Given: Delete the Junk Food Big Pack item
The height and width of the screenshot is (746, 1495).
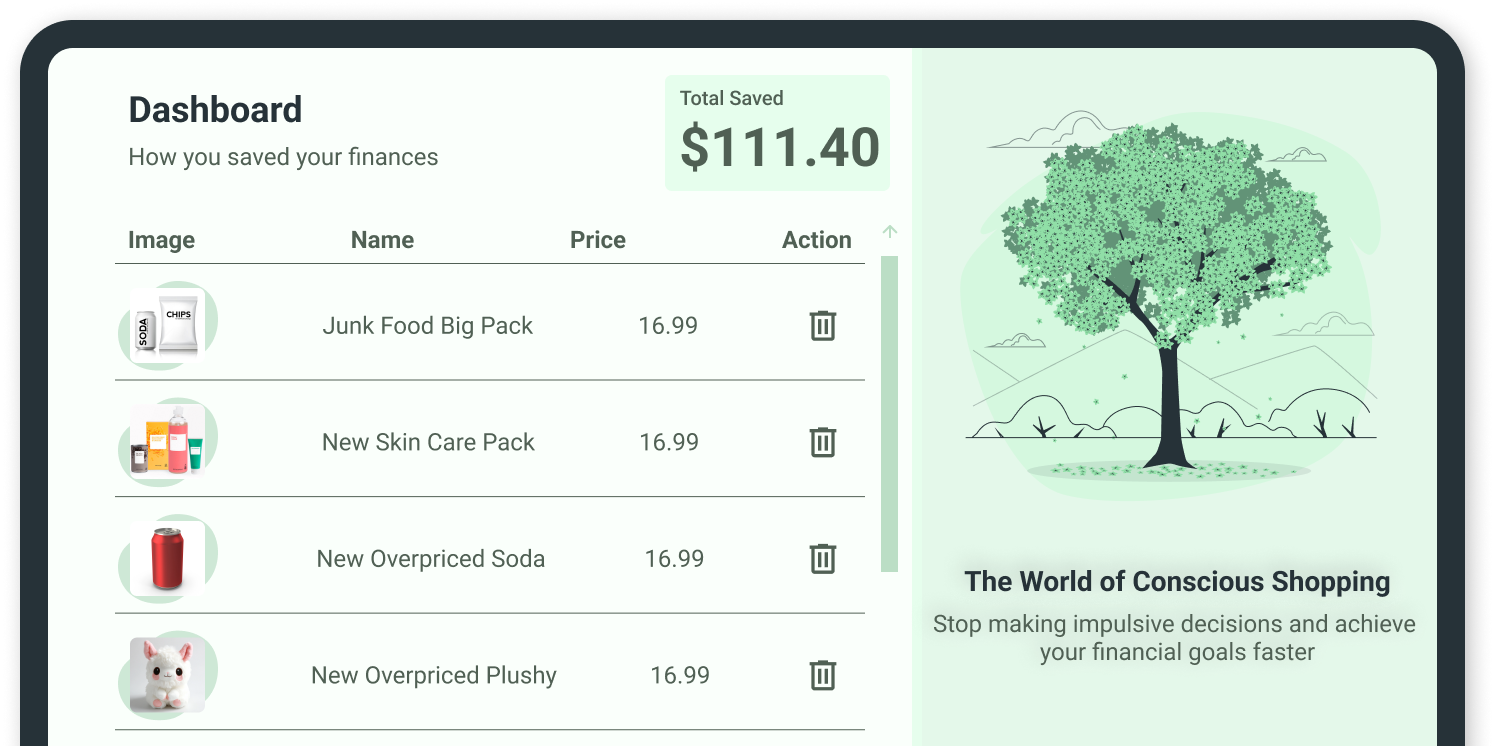Looking at the screenshot, I should pos(822,326).
